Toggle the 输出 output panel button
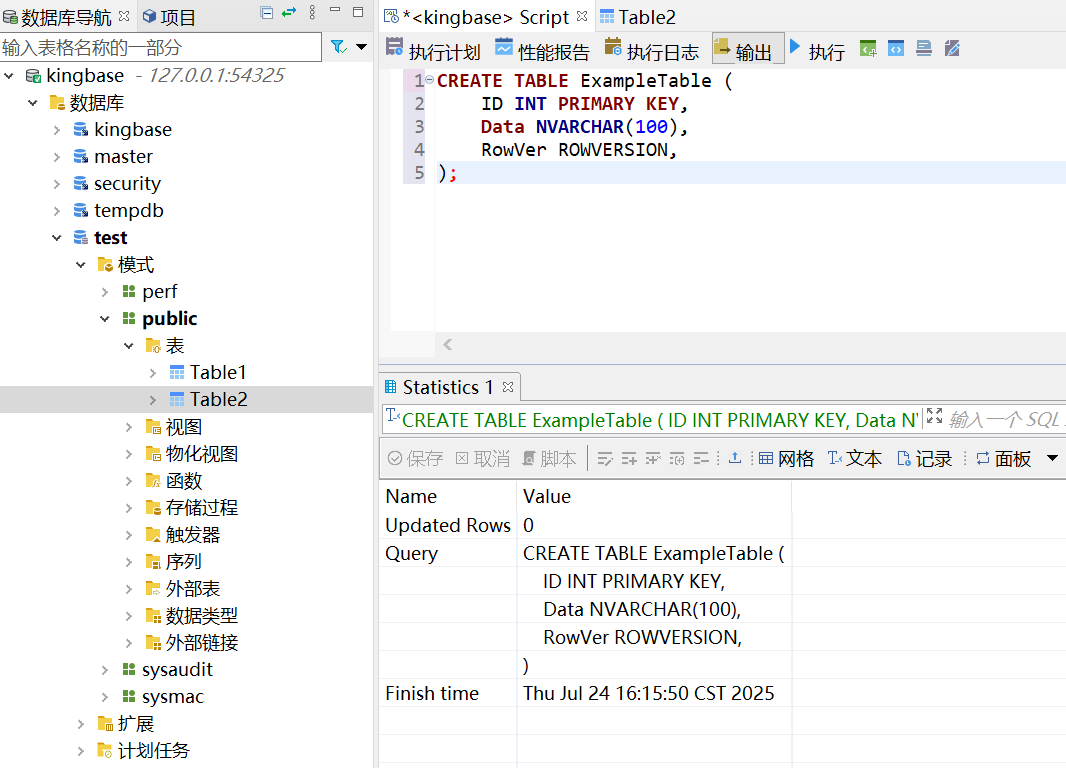 742,50
